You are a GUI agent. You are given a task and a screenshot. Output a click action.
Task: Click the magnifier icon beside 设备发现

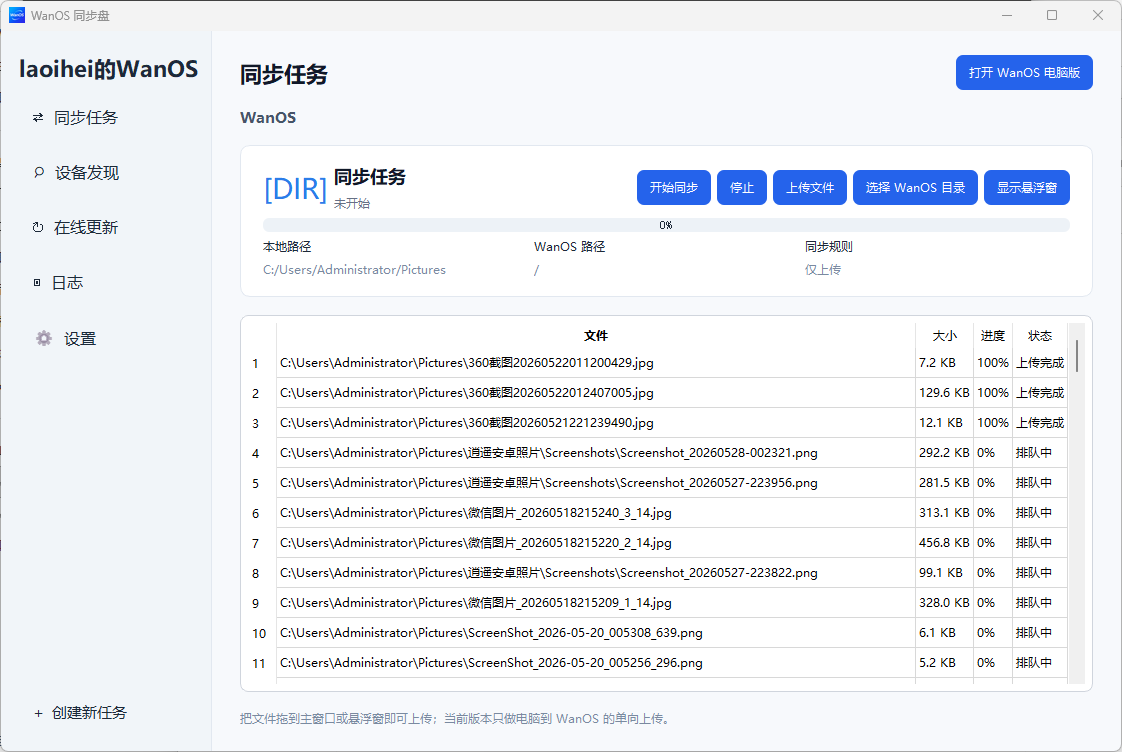(x=39, y=172)
